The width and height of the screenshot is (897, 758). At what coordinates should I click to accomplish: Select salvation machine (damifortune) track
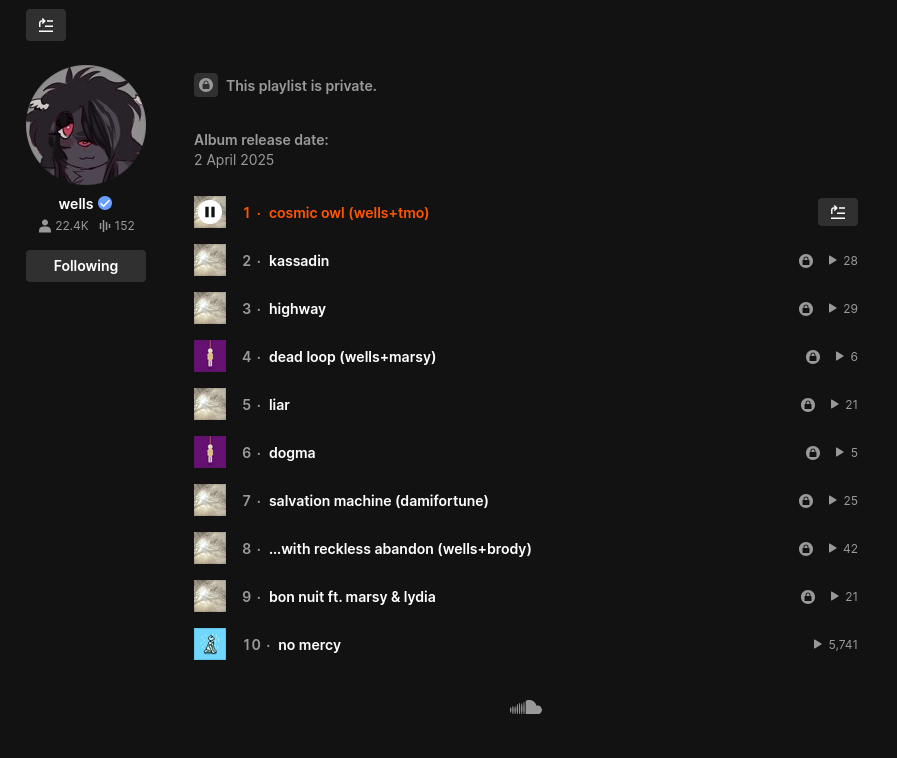coord(378,501)
